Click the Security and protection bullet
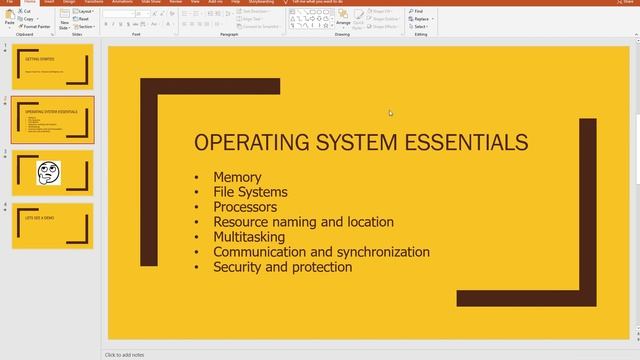Image resolution: width=640 pixels, height=360 pixels. click(x=282, y=267)
